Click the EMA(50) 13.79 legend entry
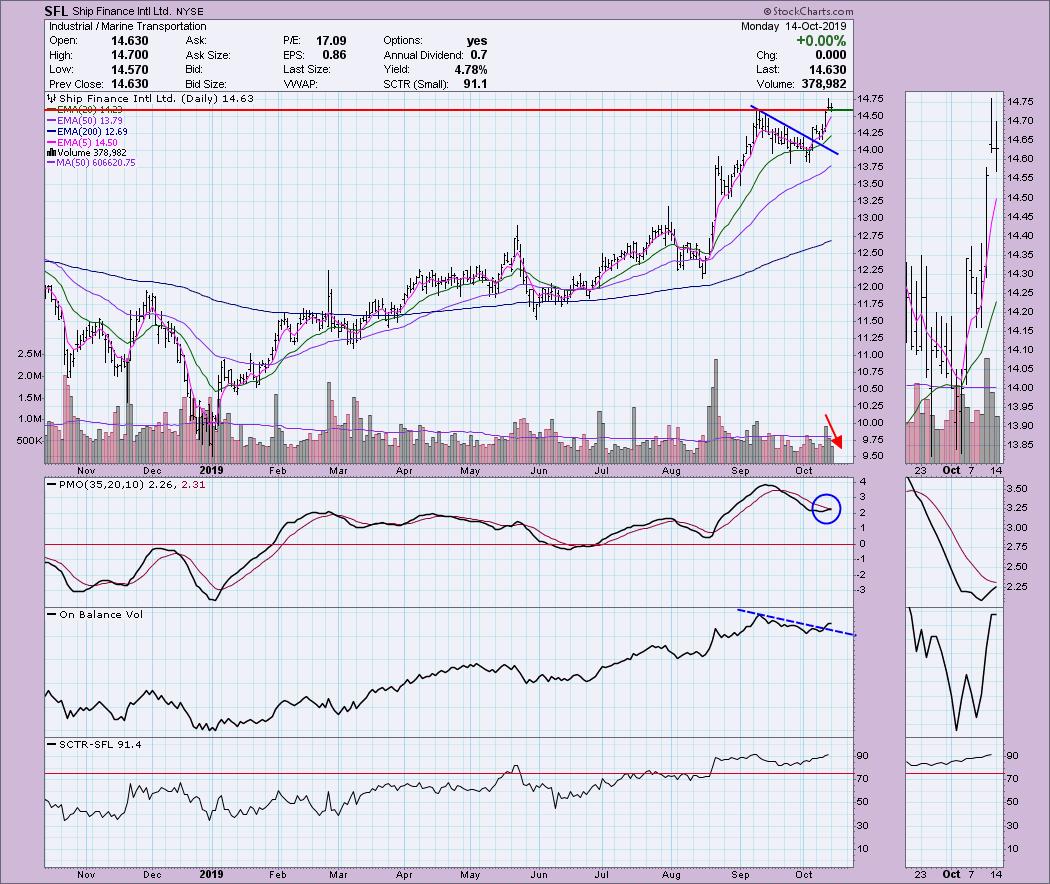 pyautogui.click(x=85, y=121)
